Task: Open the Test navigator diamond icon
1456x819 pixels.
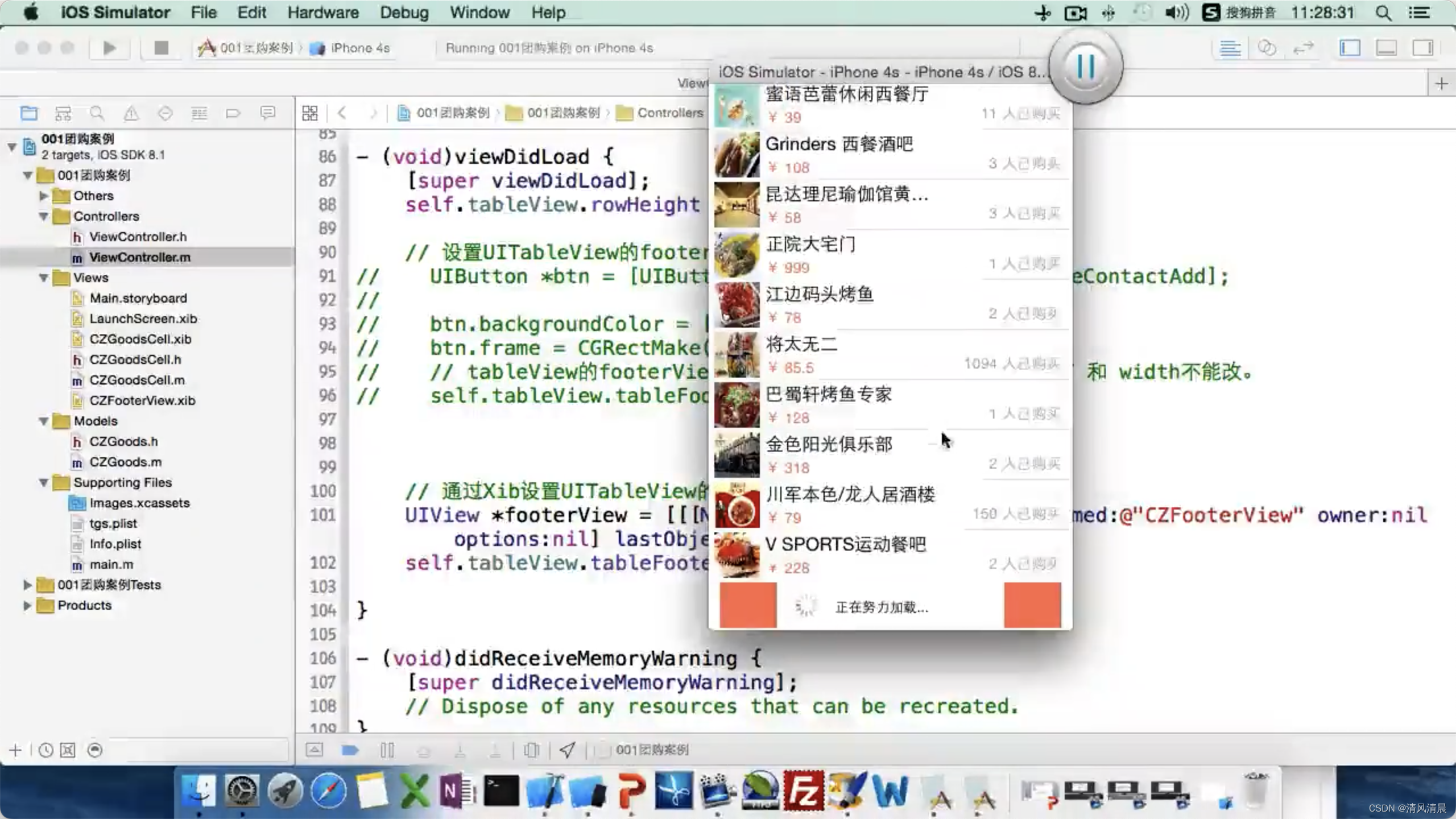Action: 165,113
